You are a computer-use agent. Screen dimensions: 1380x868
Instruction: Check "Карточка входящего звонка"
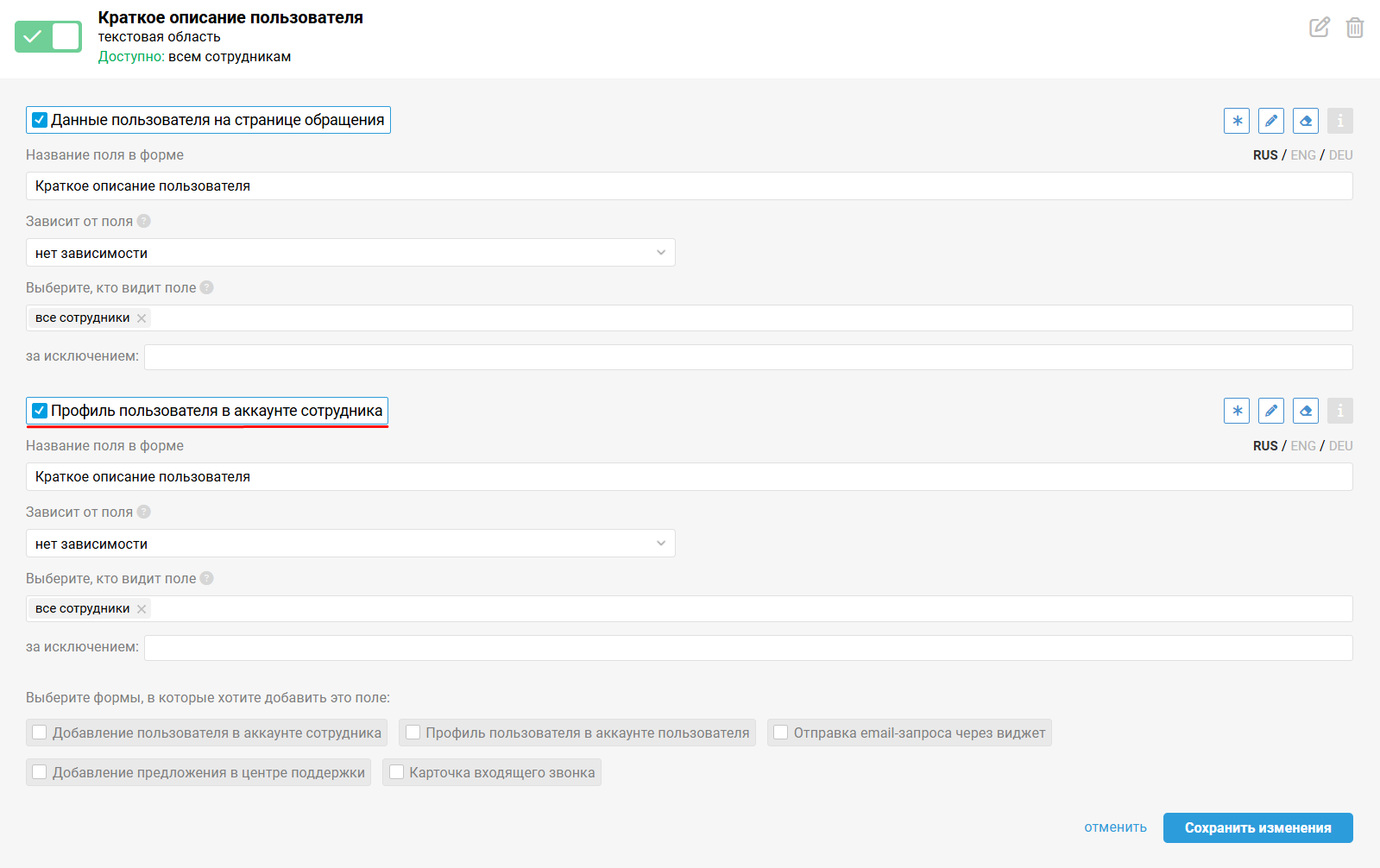click(x=397, y=772)
